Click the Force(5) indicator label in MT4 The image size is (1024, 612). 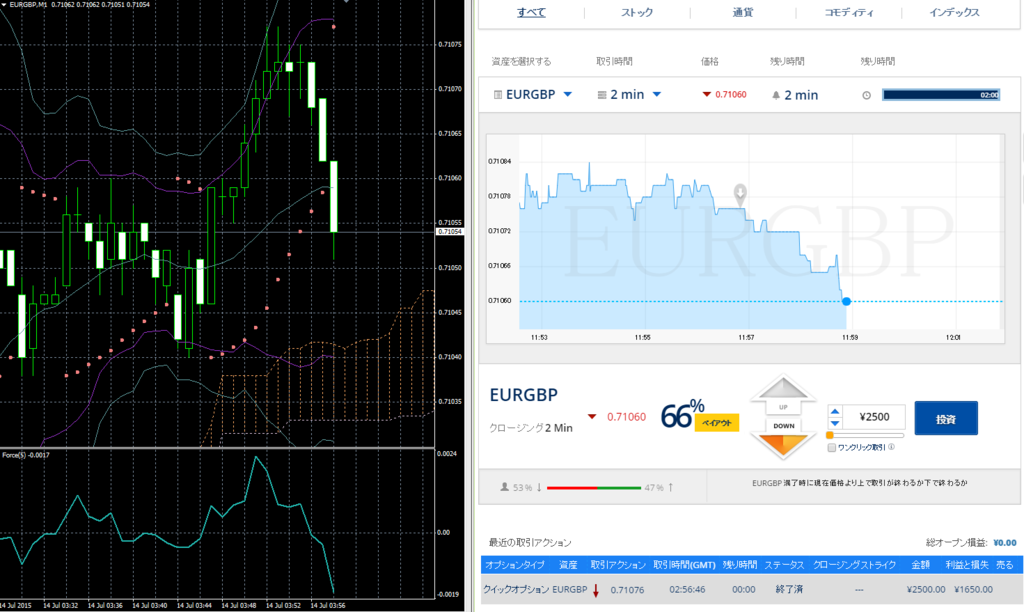(25, 455)
